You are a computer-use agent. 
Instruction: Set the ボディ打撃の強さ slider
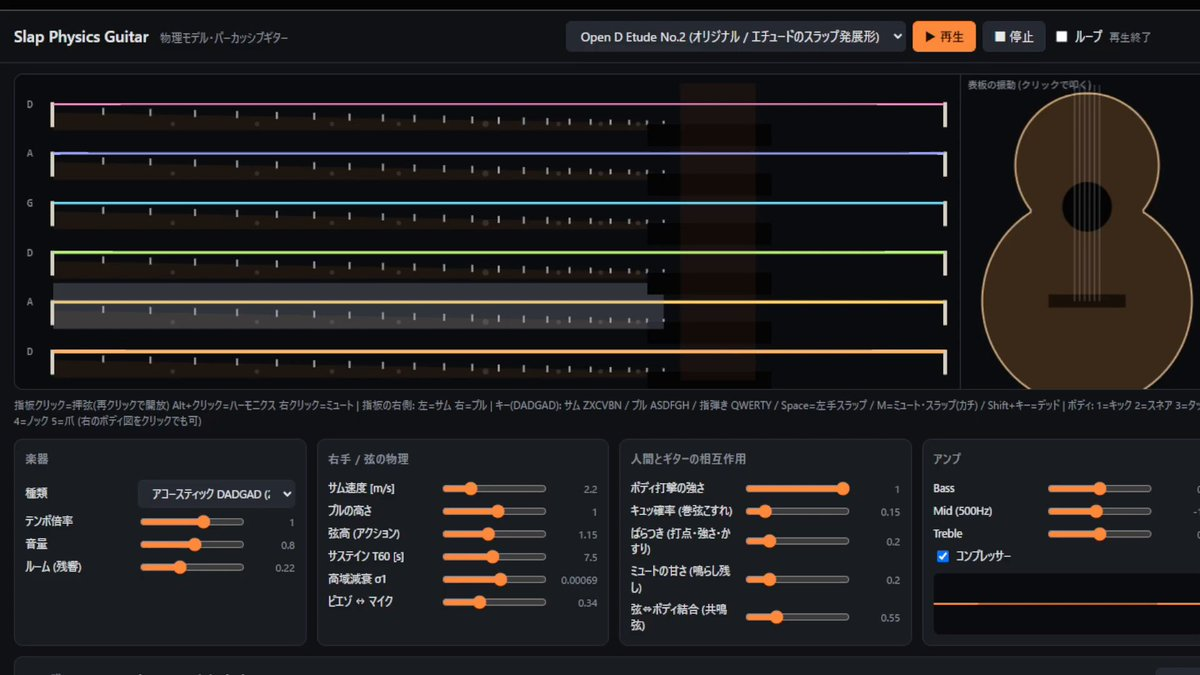(798, 489)
